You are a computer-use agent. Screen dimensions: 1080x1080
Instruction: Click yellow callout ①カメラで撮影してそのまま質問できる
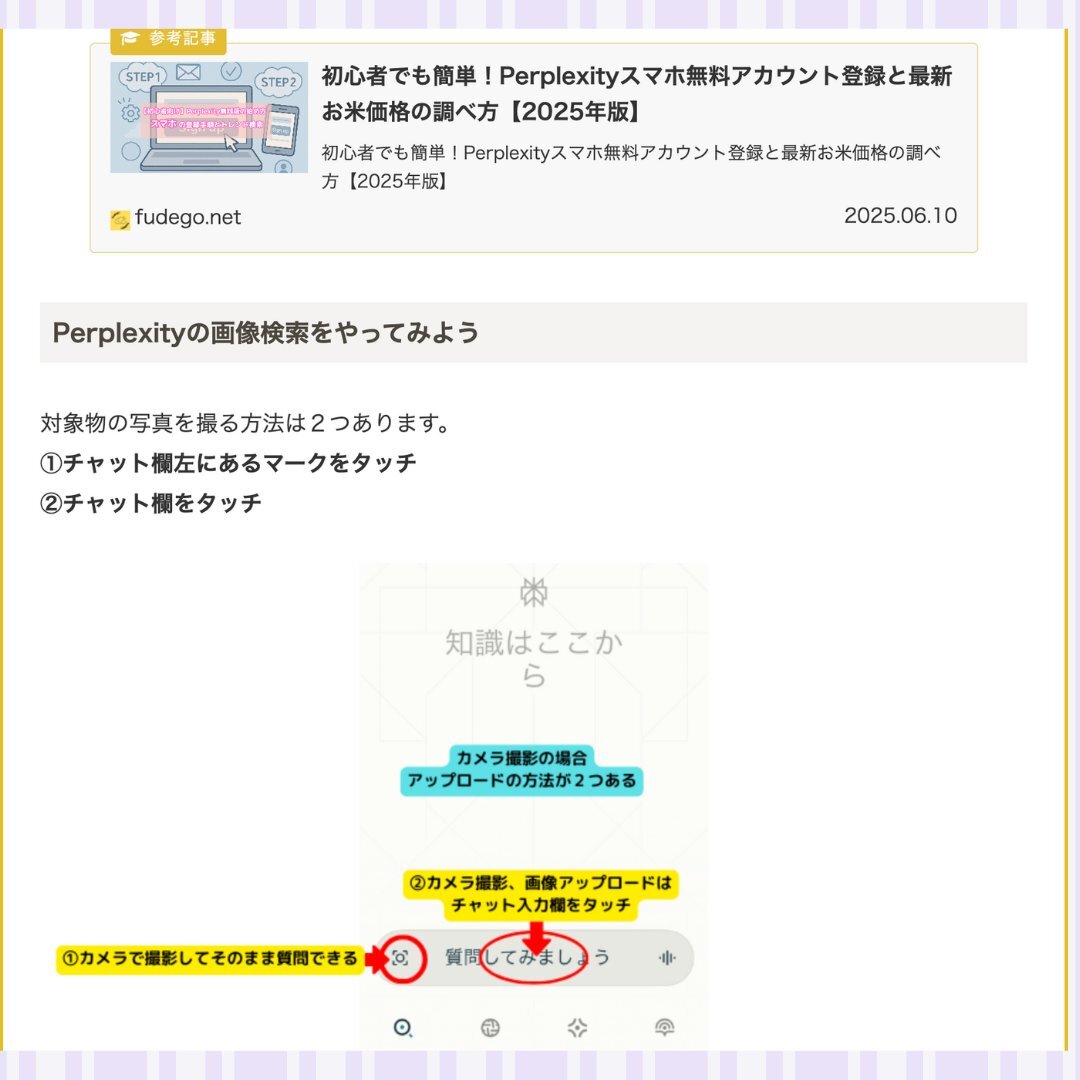coord(210,958)
